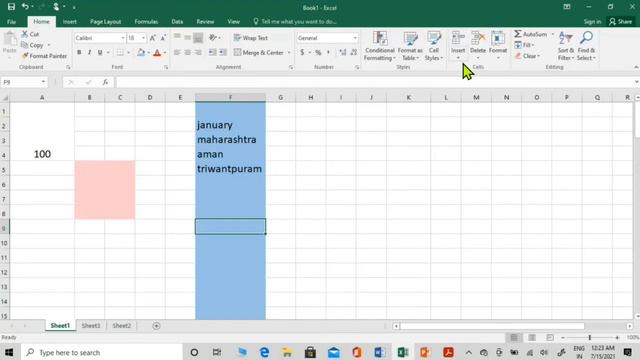Open Format as Table gallery
The width and height of the screenshot is (640, 360).
coord(410,46)
